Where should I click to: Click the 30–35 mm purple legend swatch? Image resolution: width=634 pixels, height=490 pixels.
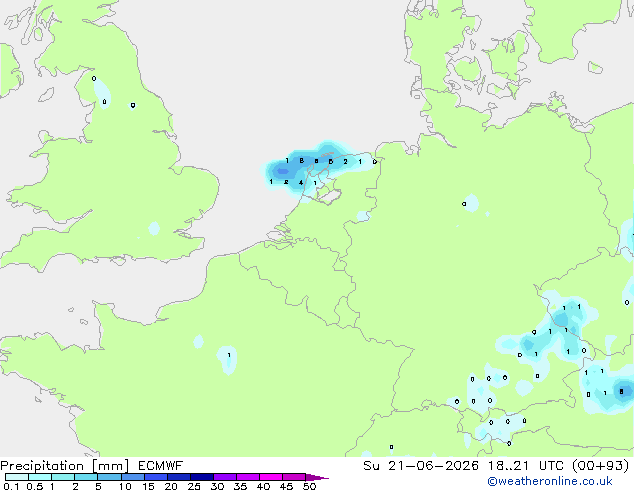(224, 477)
